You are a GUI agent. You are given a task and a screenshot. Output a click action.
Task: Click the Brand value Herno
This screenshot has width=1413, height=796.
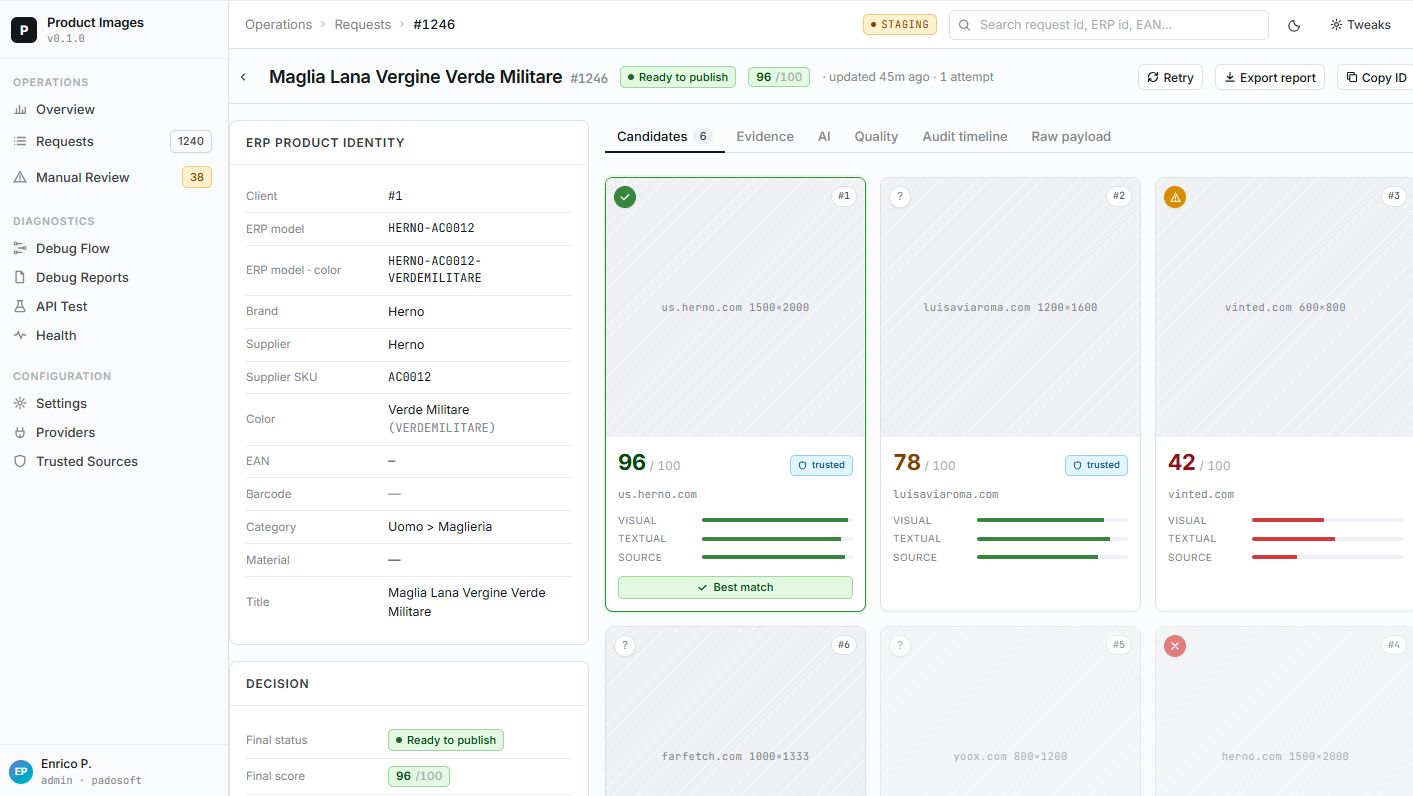(x=406, y=312)
